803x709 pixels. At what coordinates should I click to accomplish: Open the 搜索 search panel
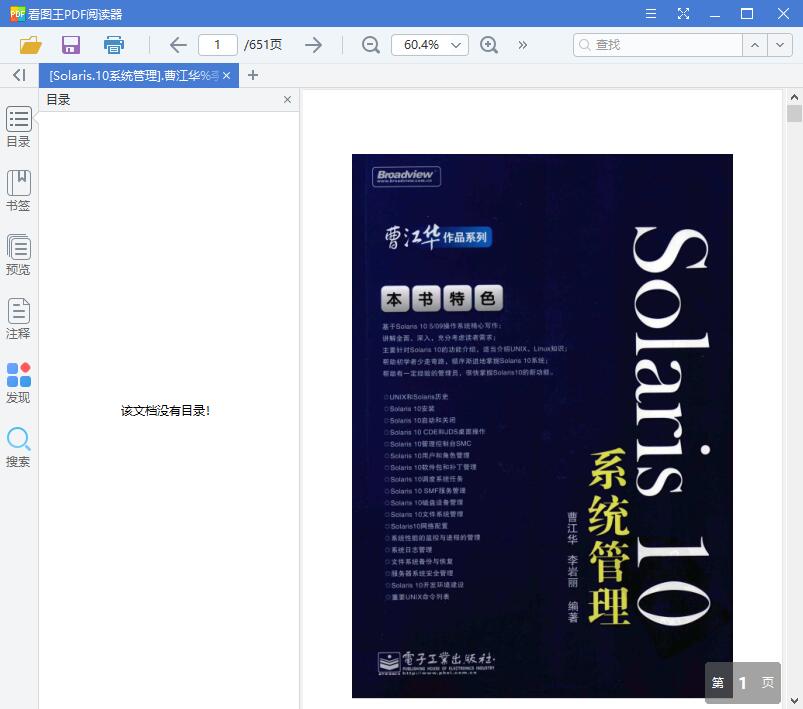(18, 447)
